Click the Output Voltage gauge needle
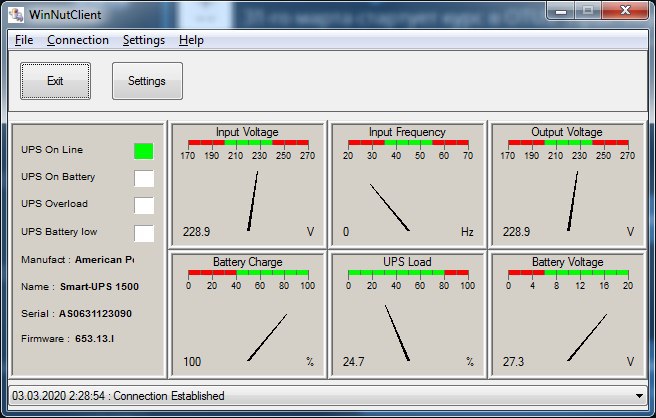656x418 pixels. 573,201
